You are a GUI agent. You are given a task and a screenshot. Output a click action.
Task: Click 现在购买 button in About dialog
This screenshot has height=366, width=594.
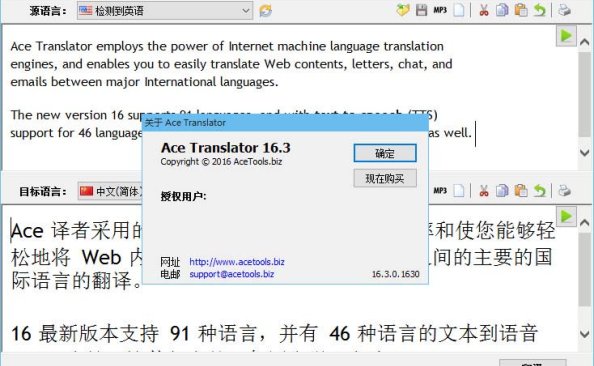[385, 178]
